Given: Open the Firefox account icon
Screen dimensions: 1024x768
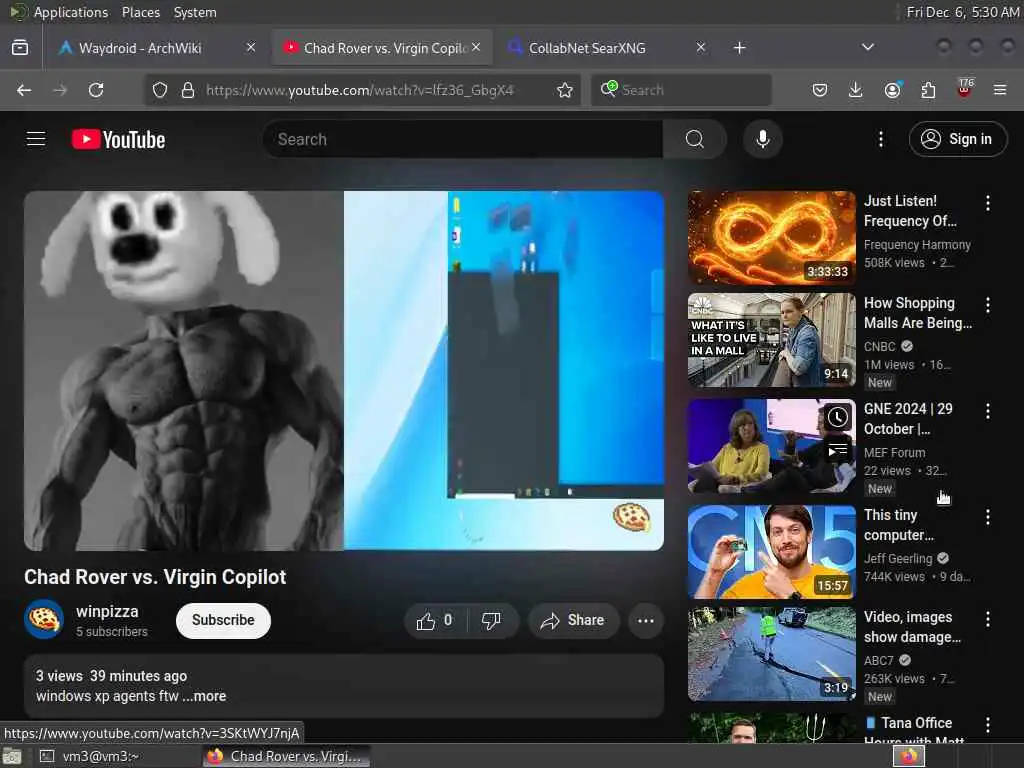Looking at the screenshot, I should 892,90.
